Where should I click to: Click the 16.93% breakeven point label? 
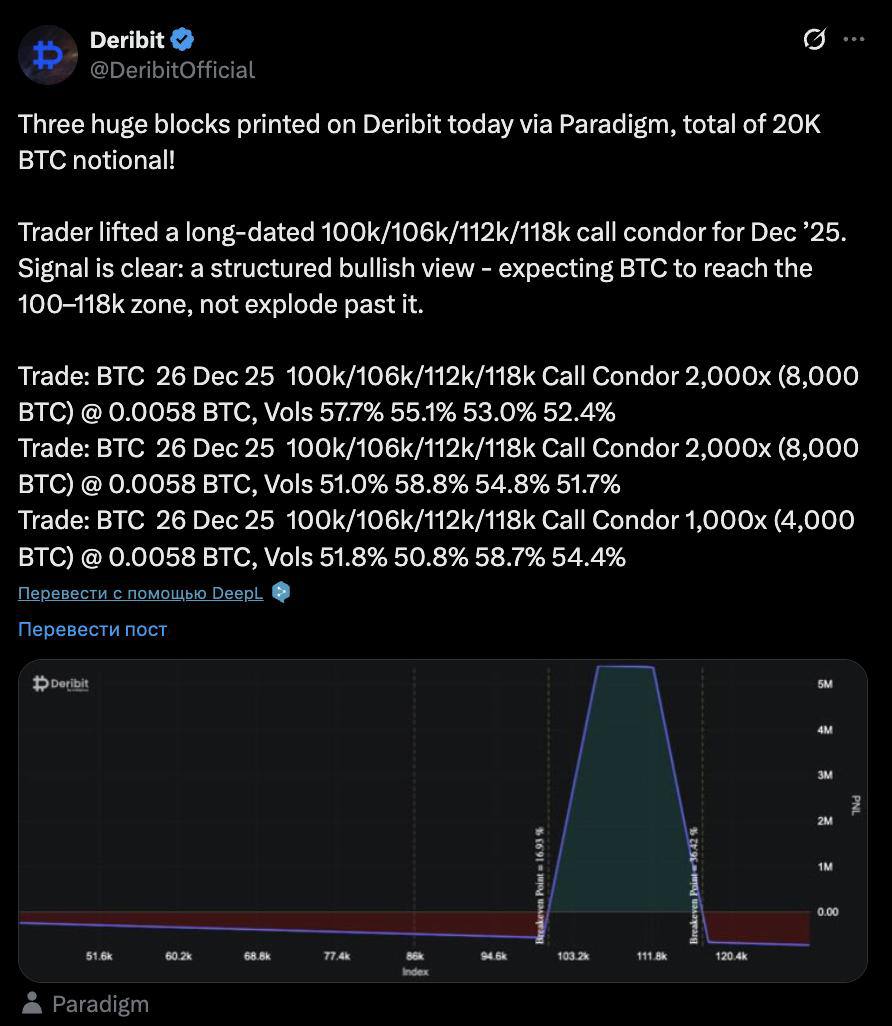(x=540, y=885)
